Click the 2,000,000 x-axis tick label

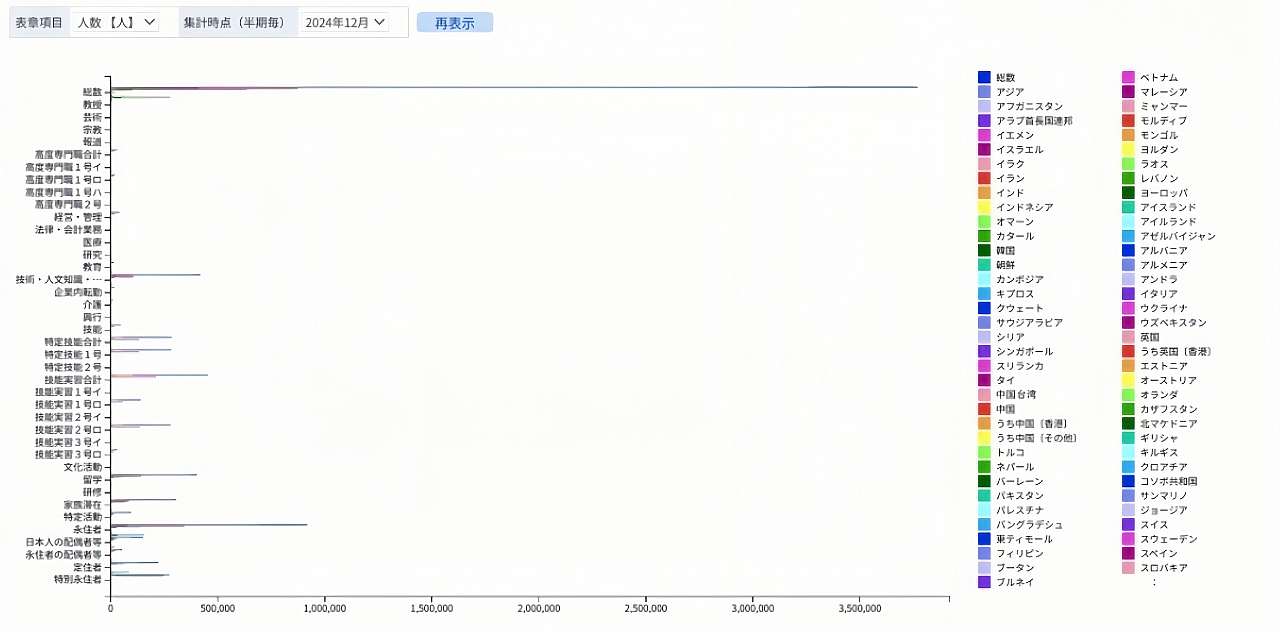[539, 607]
